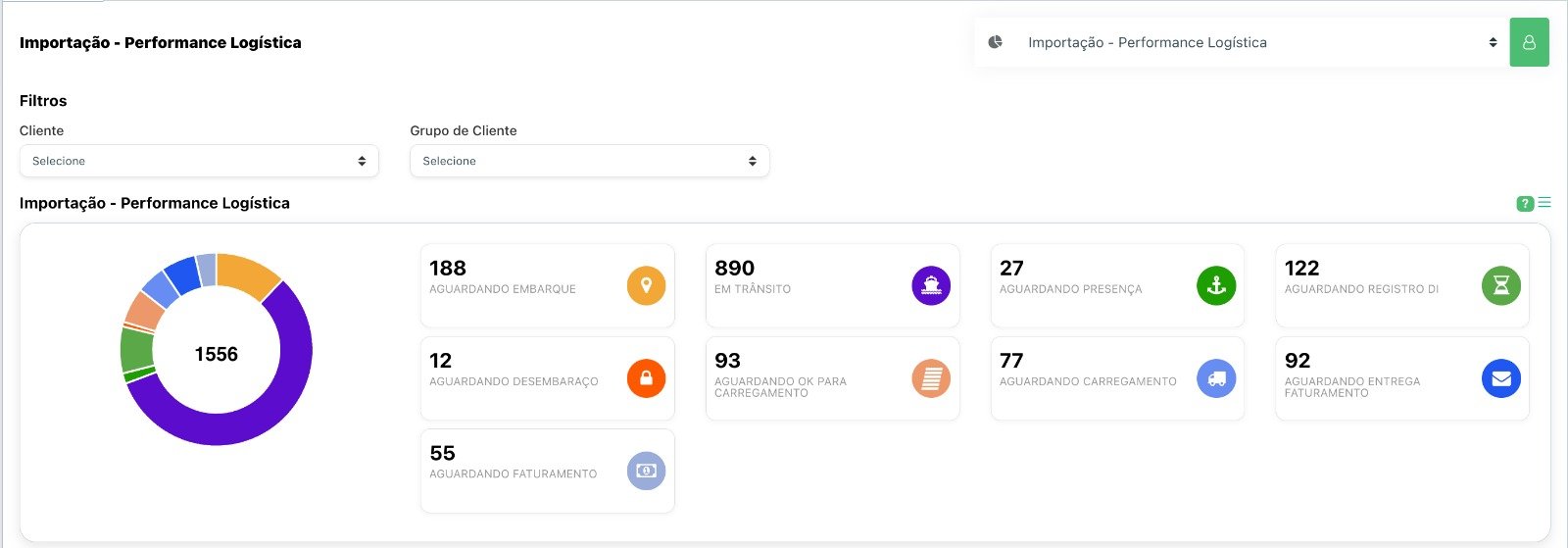
Task: Click the money bill Aguardando Faturamento icon
Action: (646, 471)
